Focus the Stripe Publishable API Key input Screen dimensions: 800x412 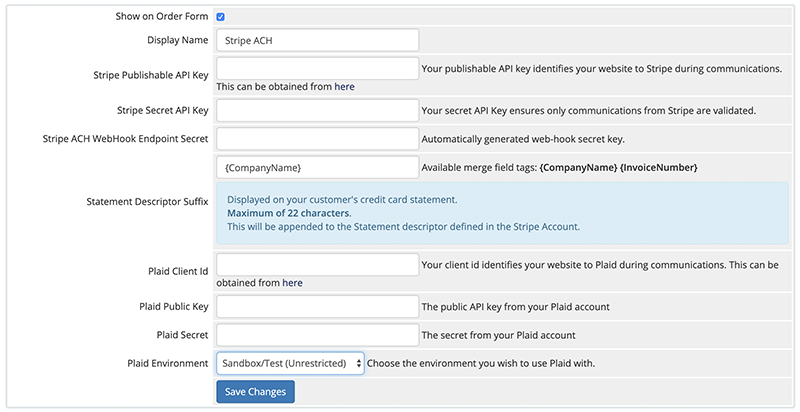(x=317, y=68)
